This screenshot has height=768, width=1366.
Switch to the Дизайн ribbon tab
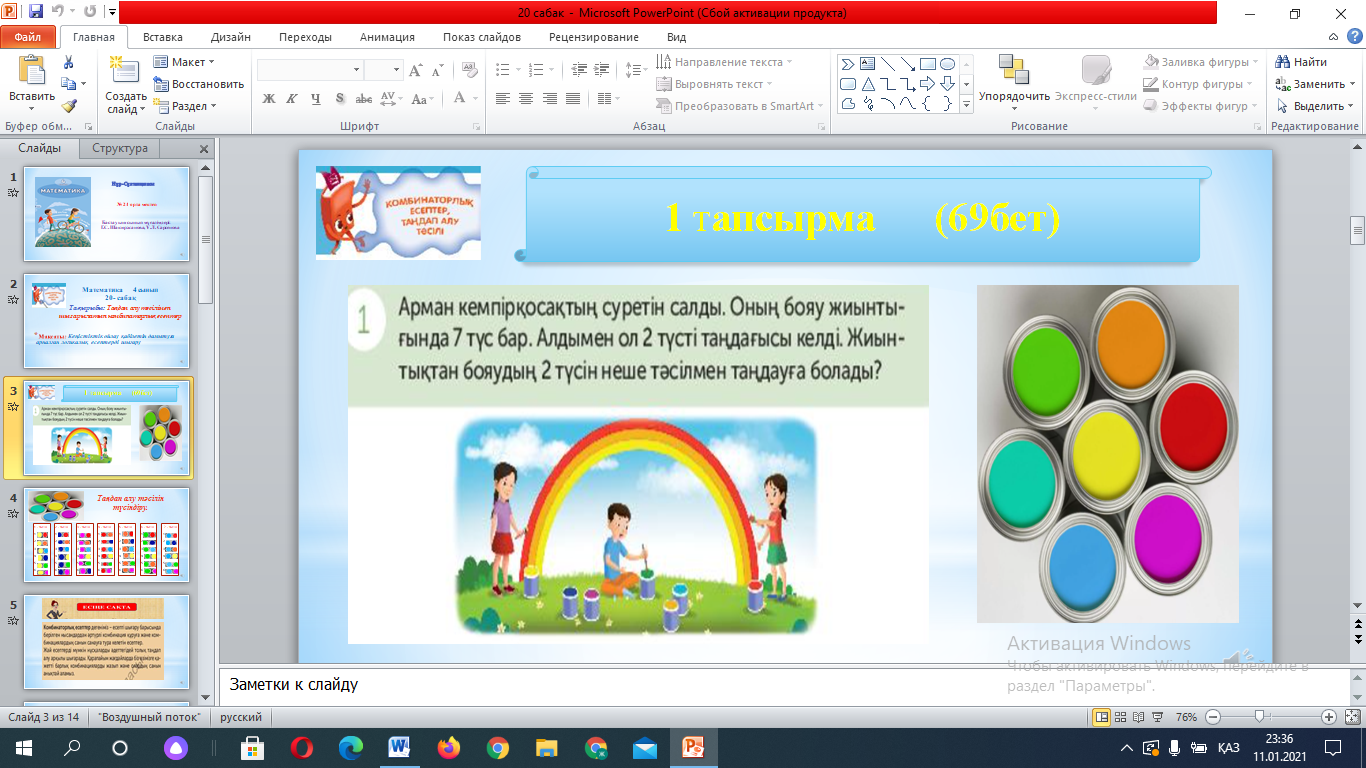point(231,37)
